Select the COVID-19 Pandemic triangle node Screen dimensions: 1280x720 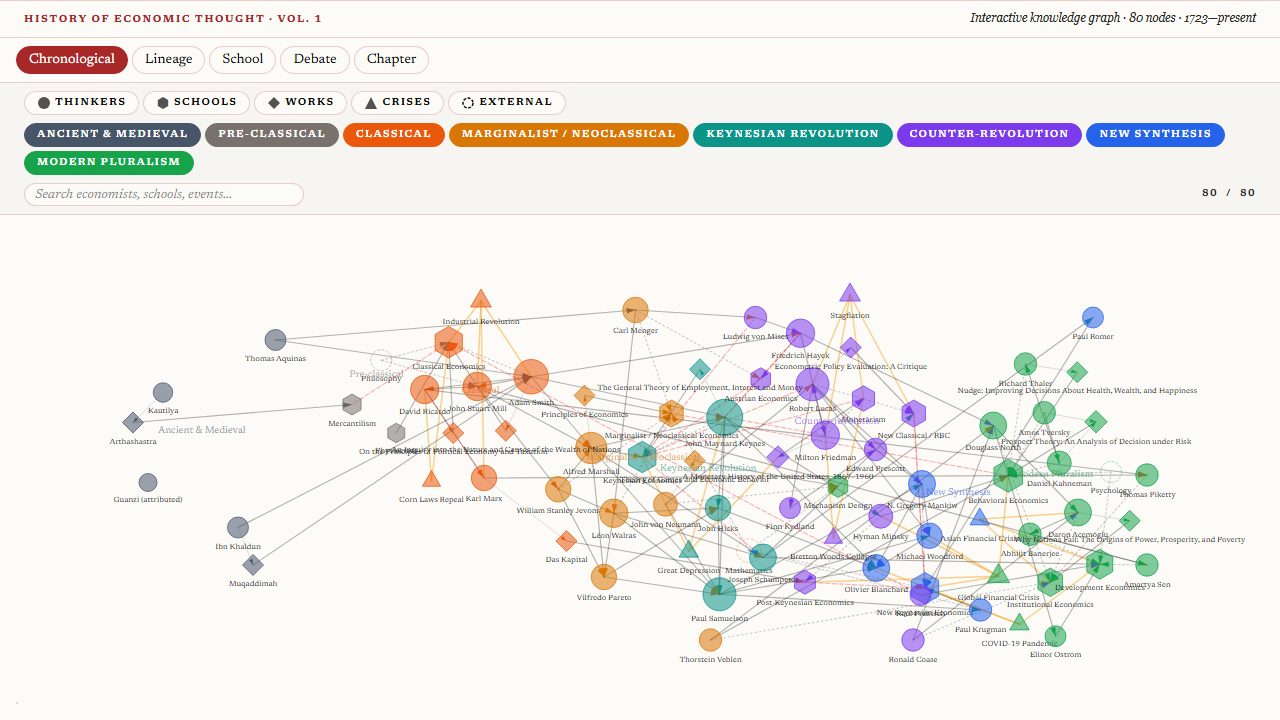(x=1018, y=623)
